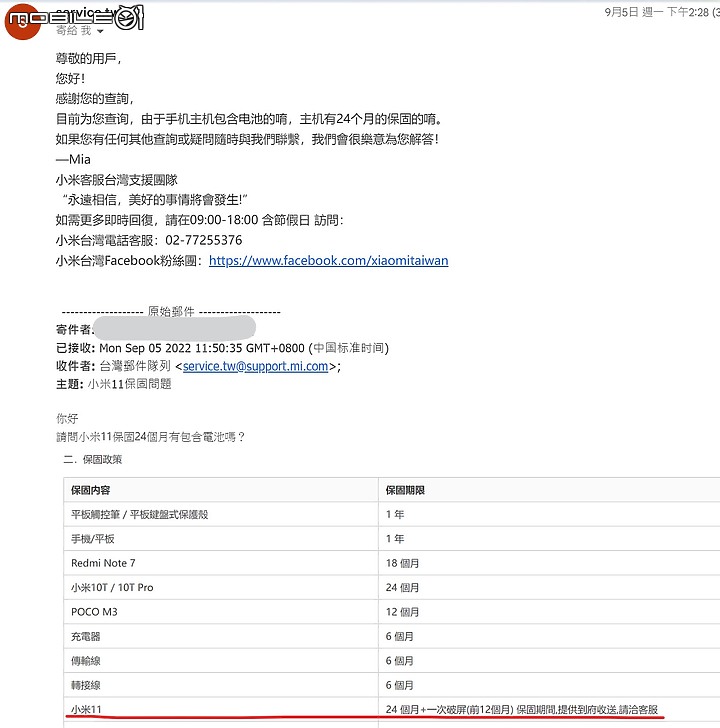Image resolution: width=720 pixels, height=728 pixels.
Task: Click the signature line —Mia
Action: point(73,159)
